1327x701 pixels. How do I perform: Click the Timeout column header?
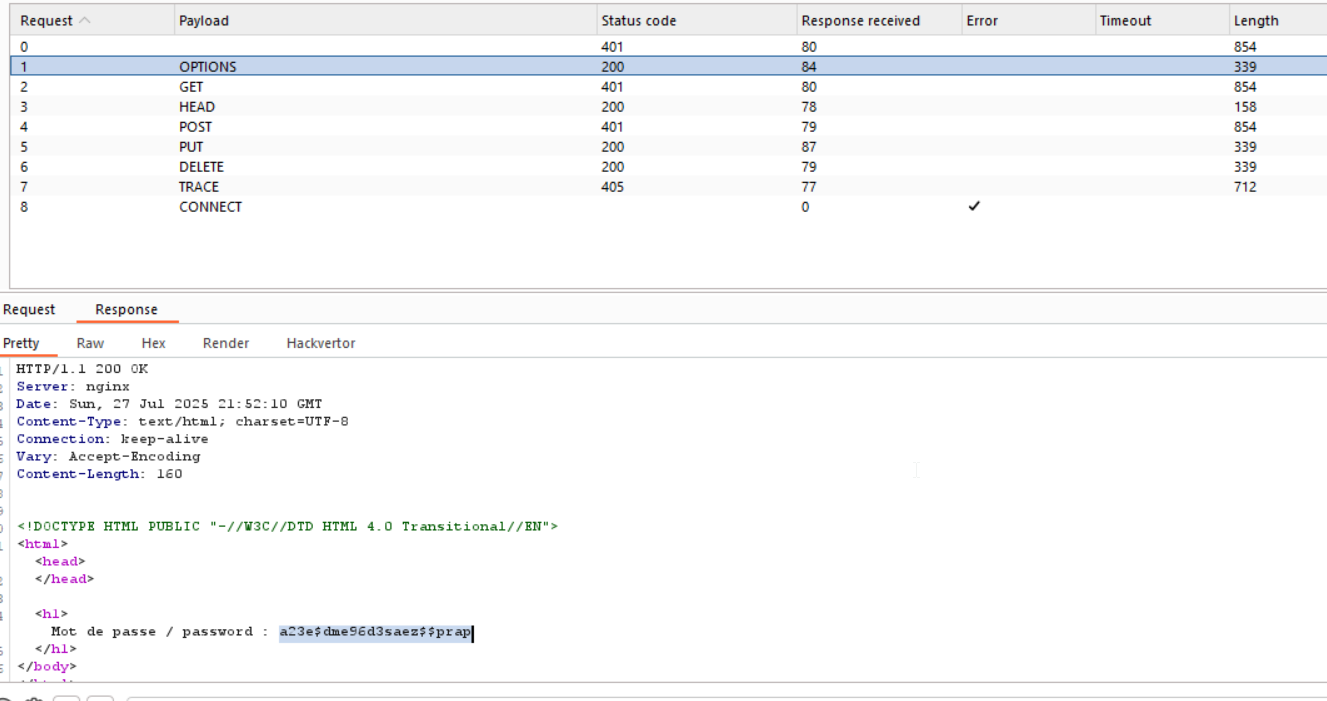(x=1125, y=21)
